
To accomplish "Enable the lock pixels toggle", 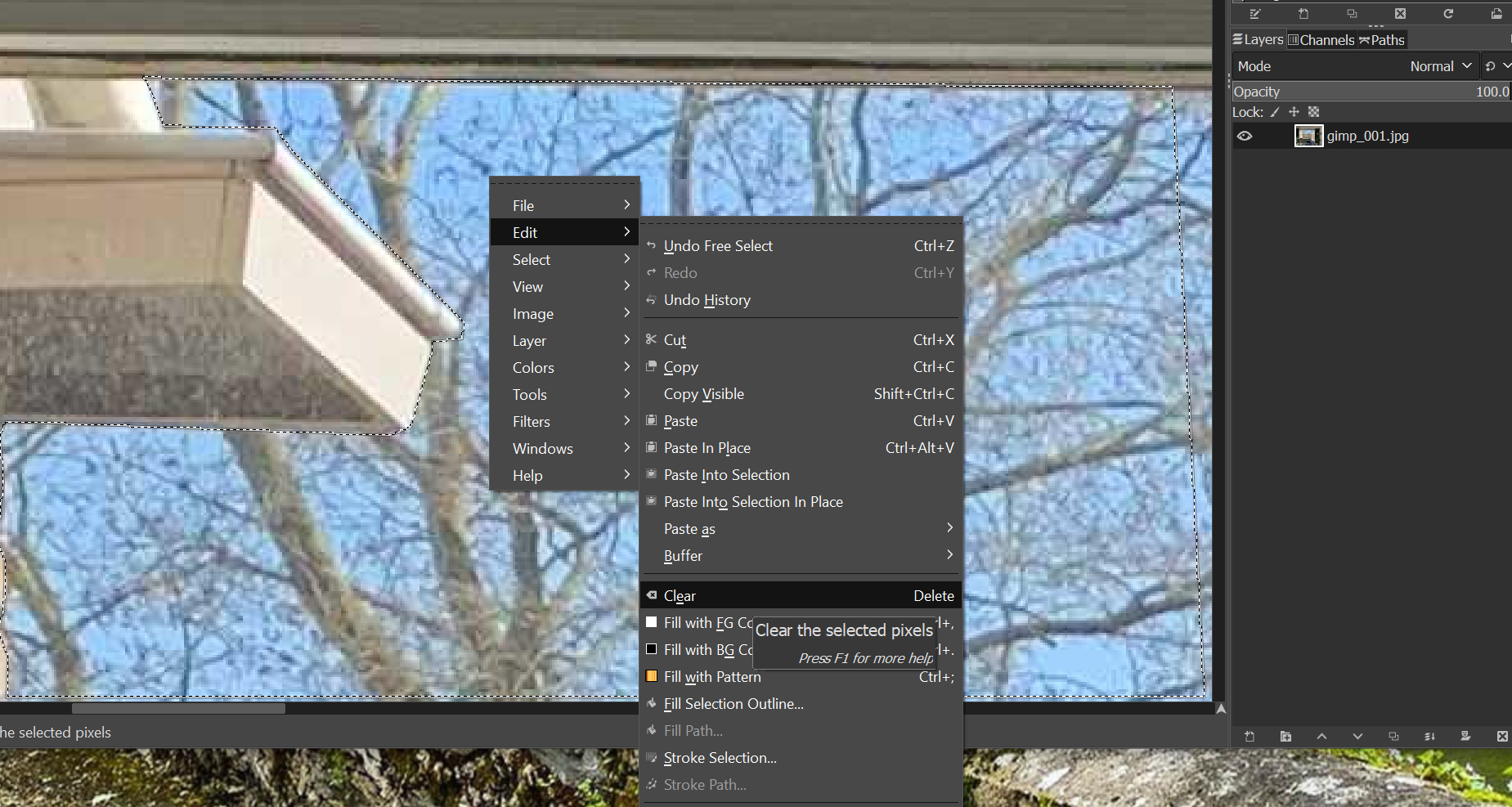I will tap(1274, 112).
